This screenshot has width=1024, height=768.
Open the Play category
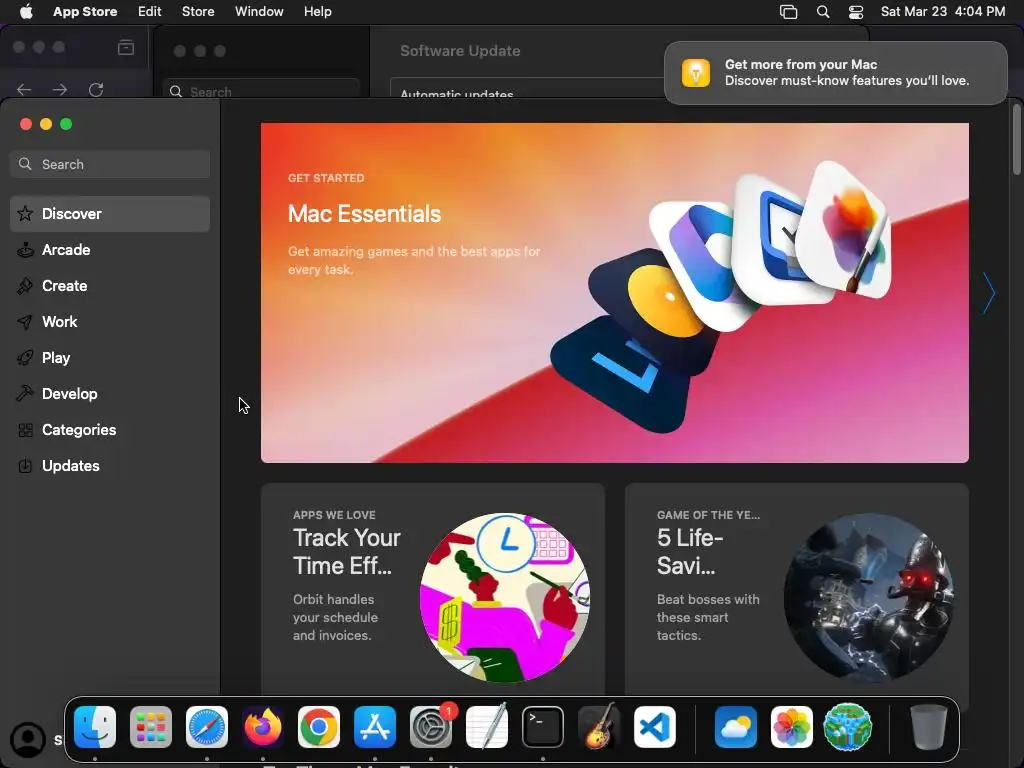coord(110,357)
